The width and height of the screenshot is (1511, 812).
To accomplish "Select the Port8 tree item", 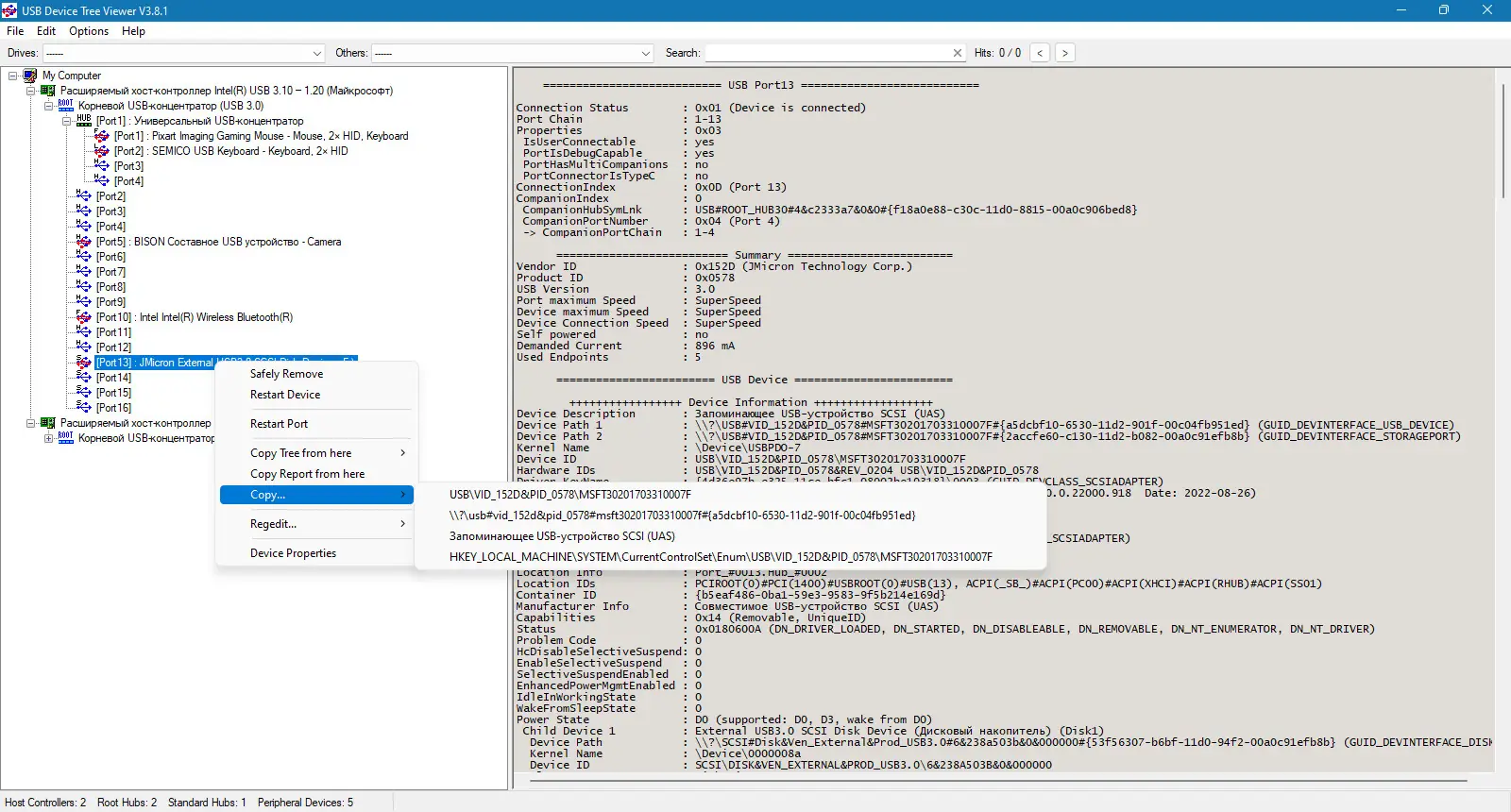I will point(110,287).
